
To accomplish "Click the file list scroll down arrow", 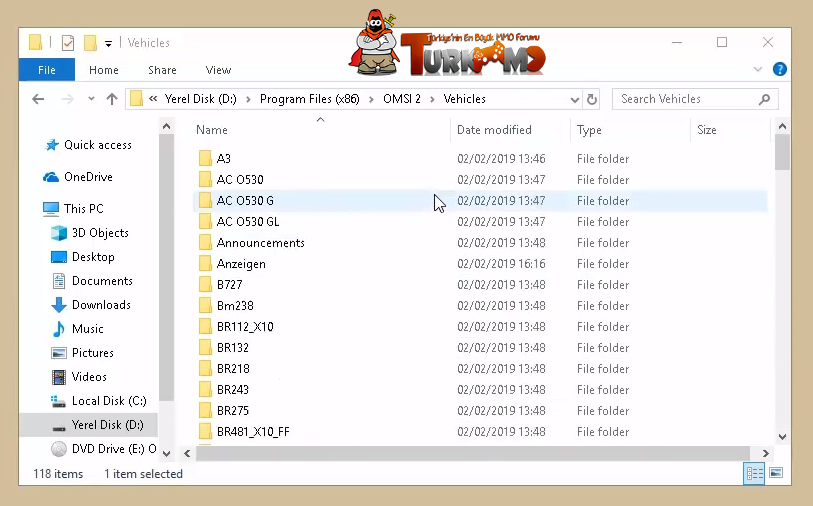I will click(782, 437).
